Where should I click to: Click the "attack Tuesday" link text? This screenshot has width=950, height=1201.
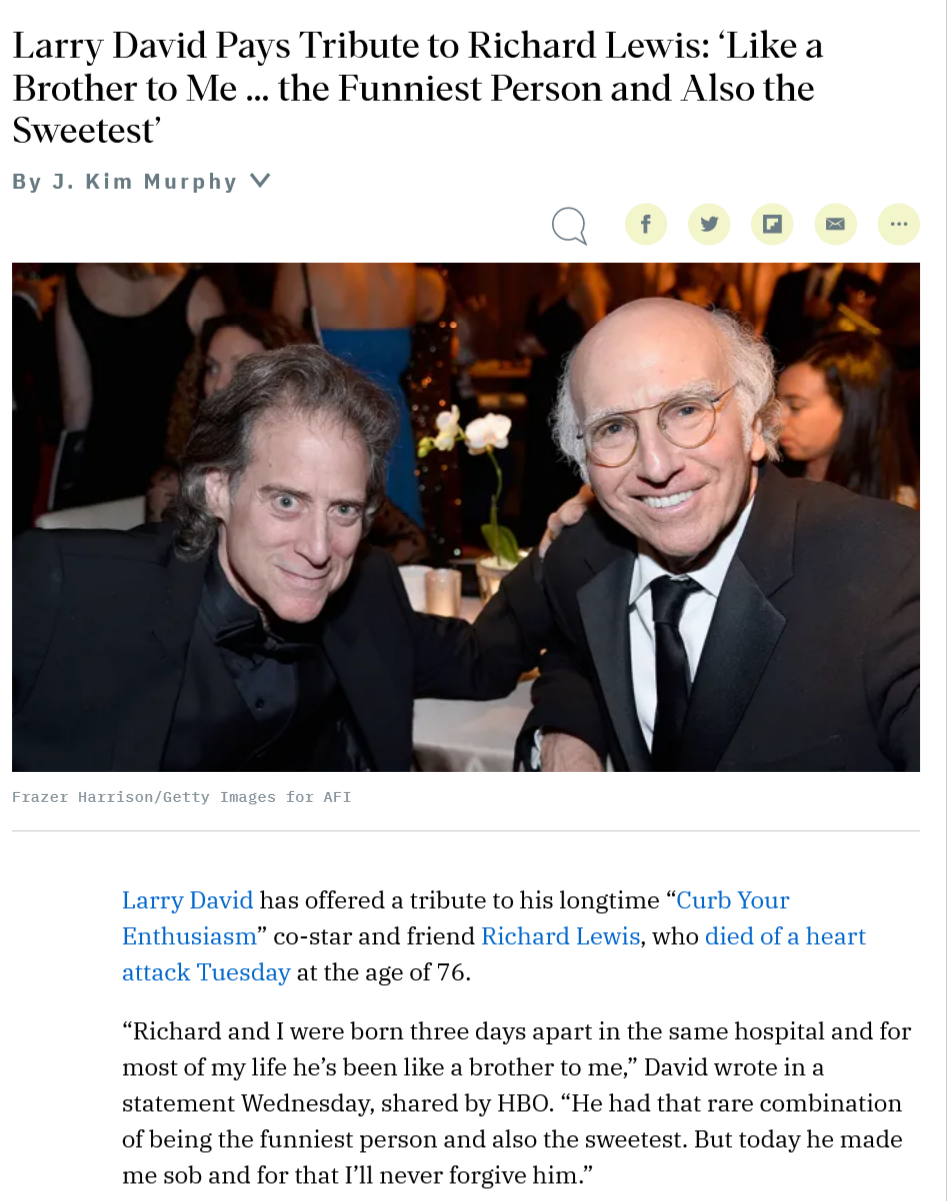coord(206,972)
